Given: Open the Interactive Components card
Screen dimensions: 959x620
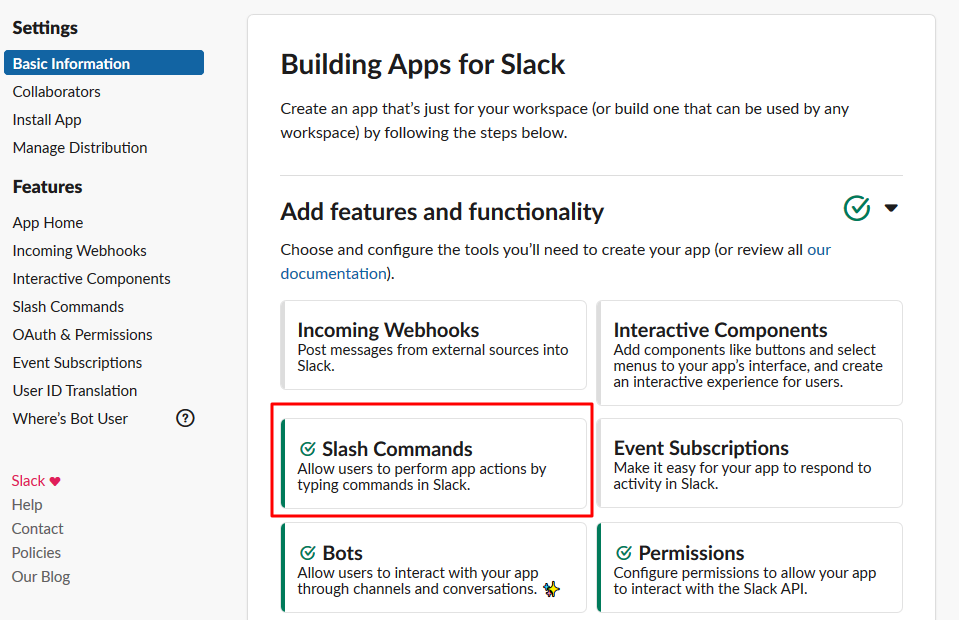Looking at the screenshot, I should pos(749,353).
